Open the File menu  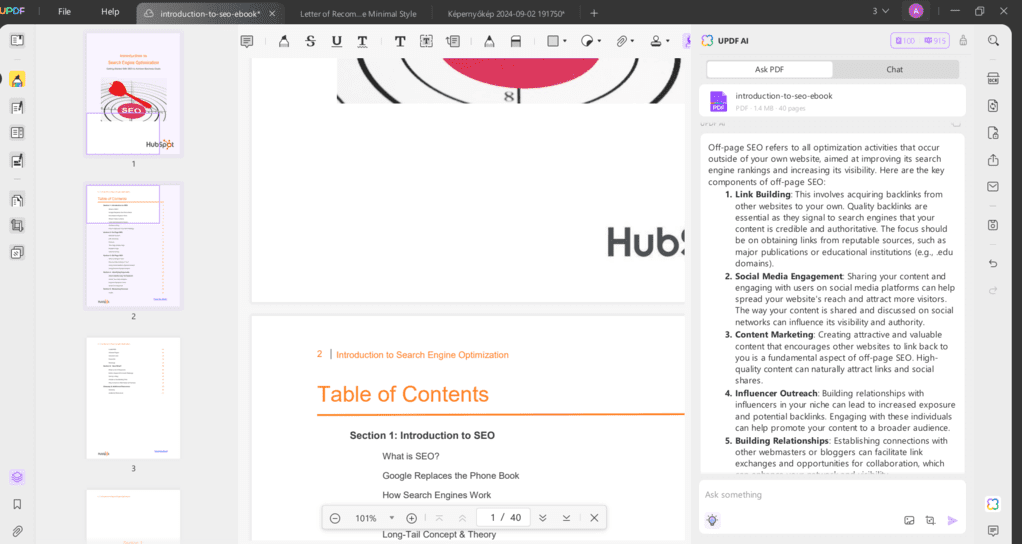tap(64, 12)
